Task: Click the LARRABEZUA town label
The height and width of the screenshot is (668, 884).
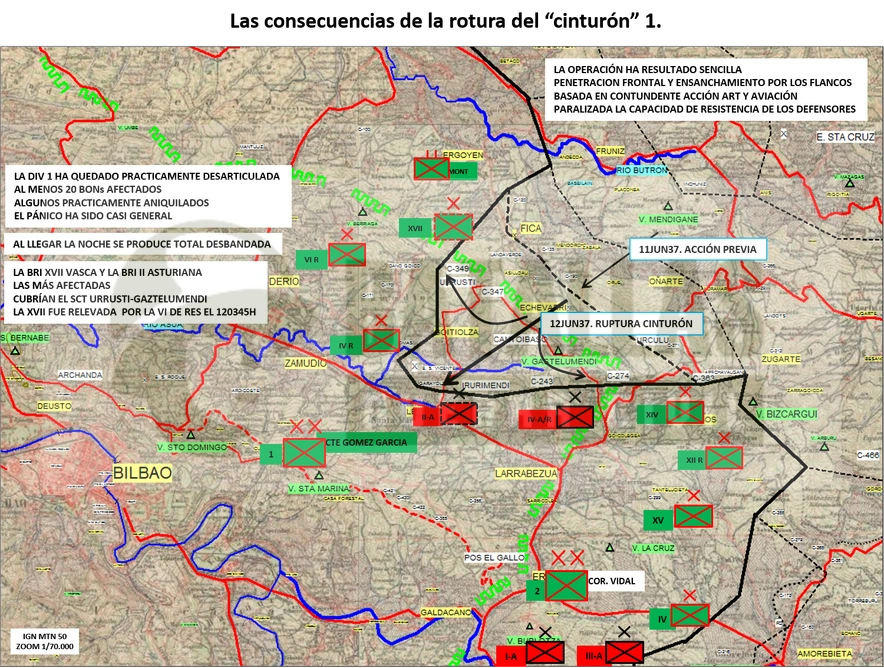Action: pos(526,474)
